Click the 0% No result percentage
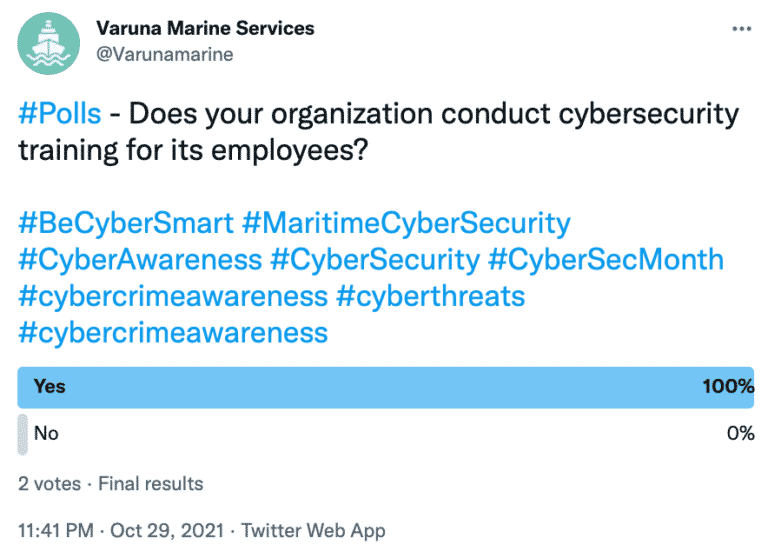This screenshot has height=558, width=768. [739, 434]
